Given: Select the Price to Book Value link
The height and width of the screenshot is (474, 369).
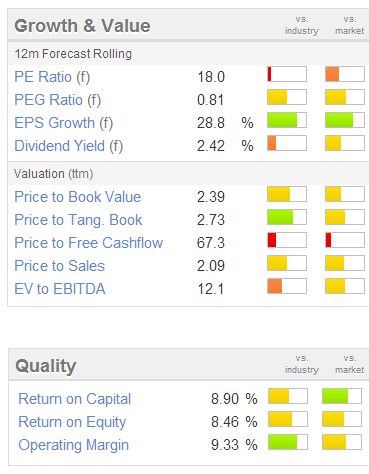Looking at the screenshot, I should click(x=78, y=197).
